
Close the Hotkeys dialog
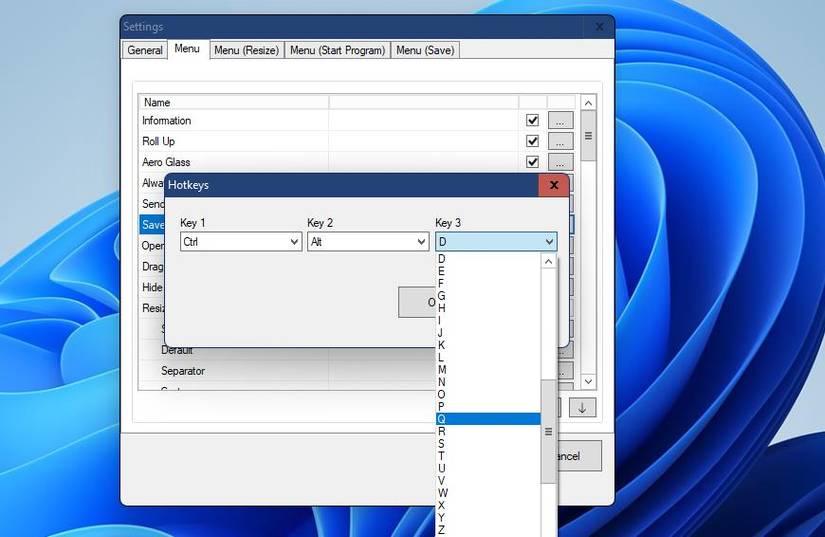(554, 185)
